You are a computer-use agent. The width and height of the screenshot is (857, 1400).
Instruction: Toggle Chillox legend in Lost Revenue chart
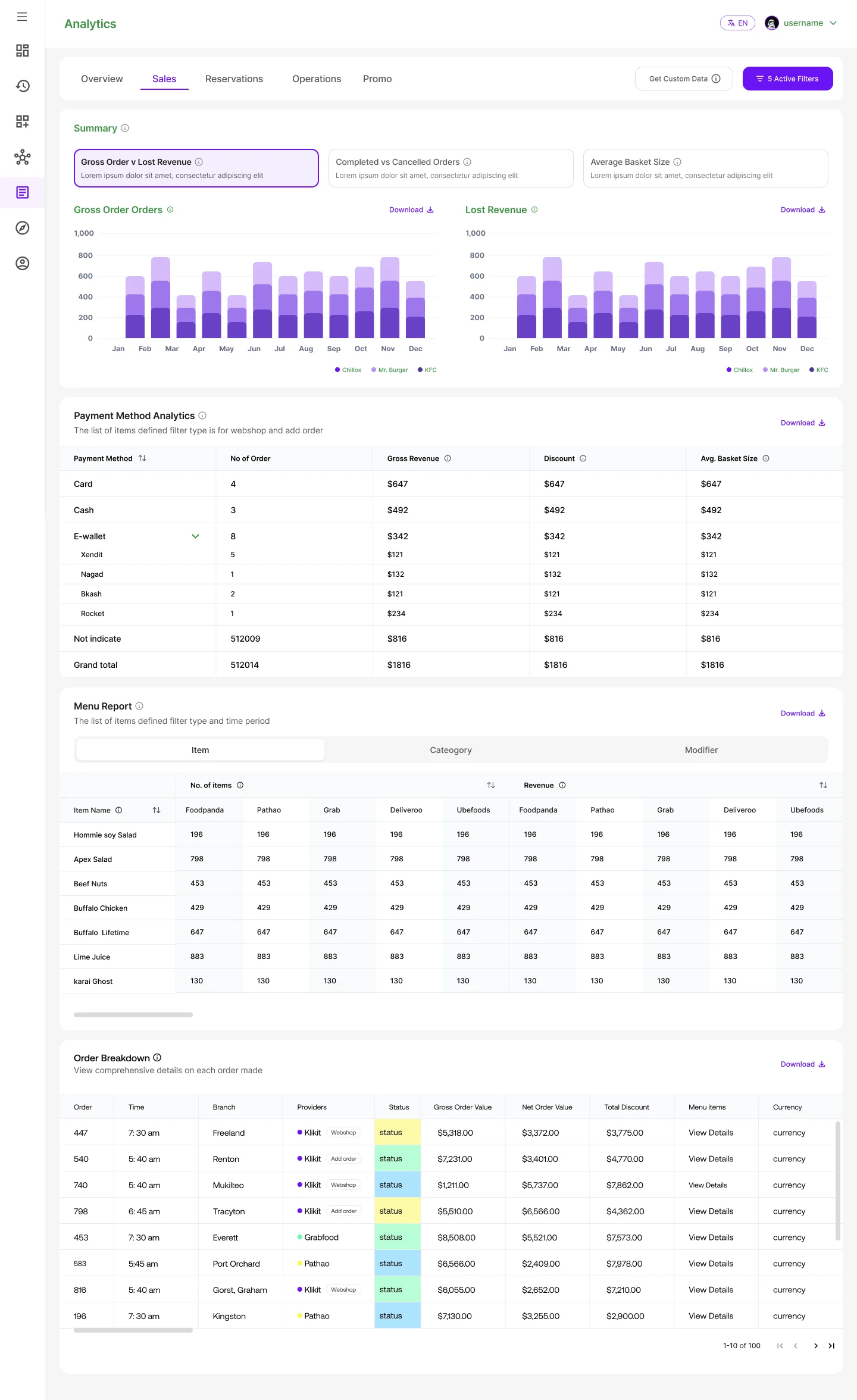[x=740, y=370]
